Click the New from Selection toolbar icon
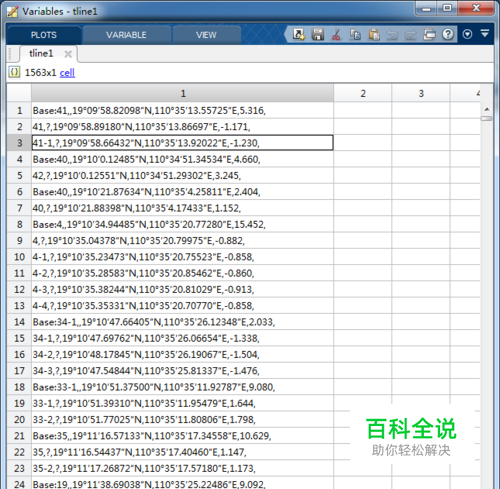 [x=299, y=34]
